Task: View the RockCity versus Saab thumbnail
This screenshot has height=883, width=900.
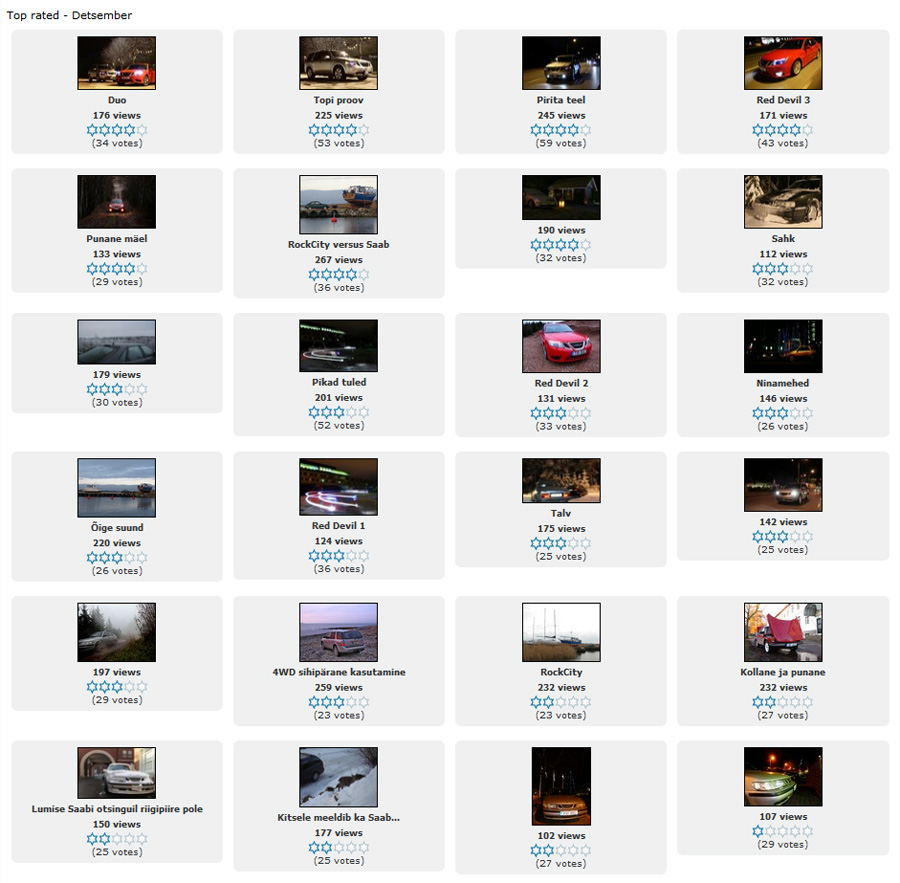Action: click(339, 205)
